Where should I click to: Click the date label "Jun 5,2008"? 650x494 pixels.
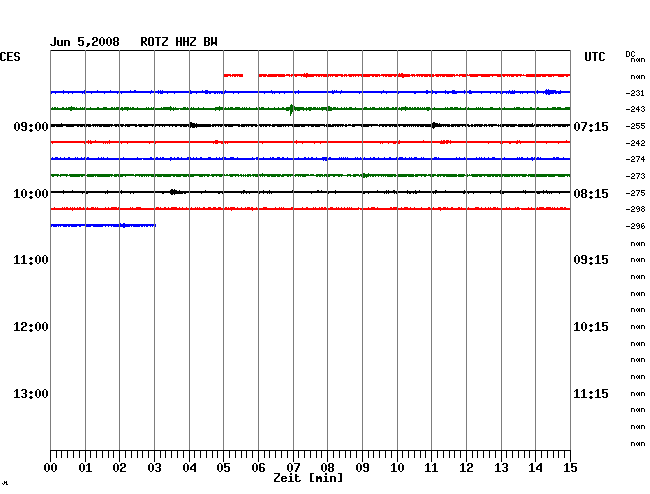point(85,42)
